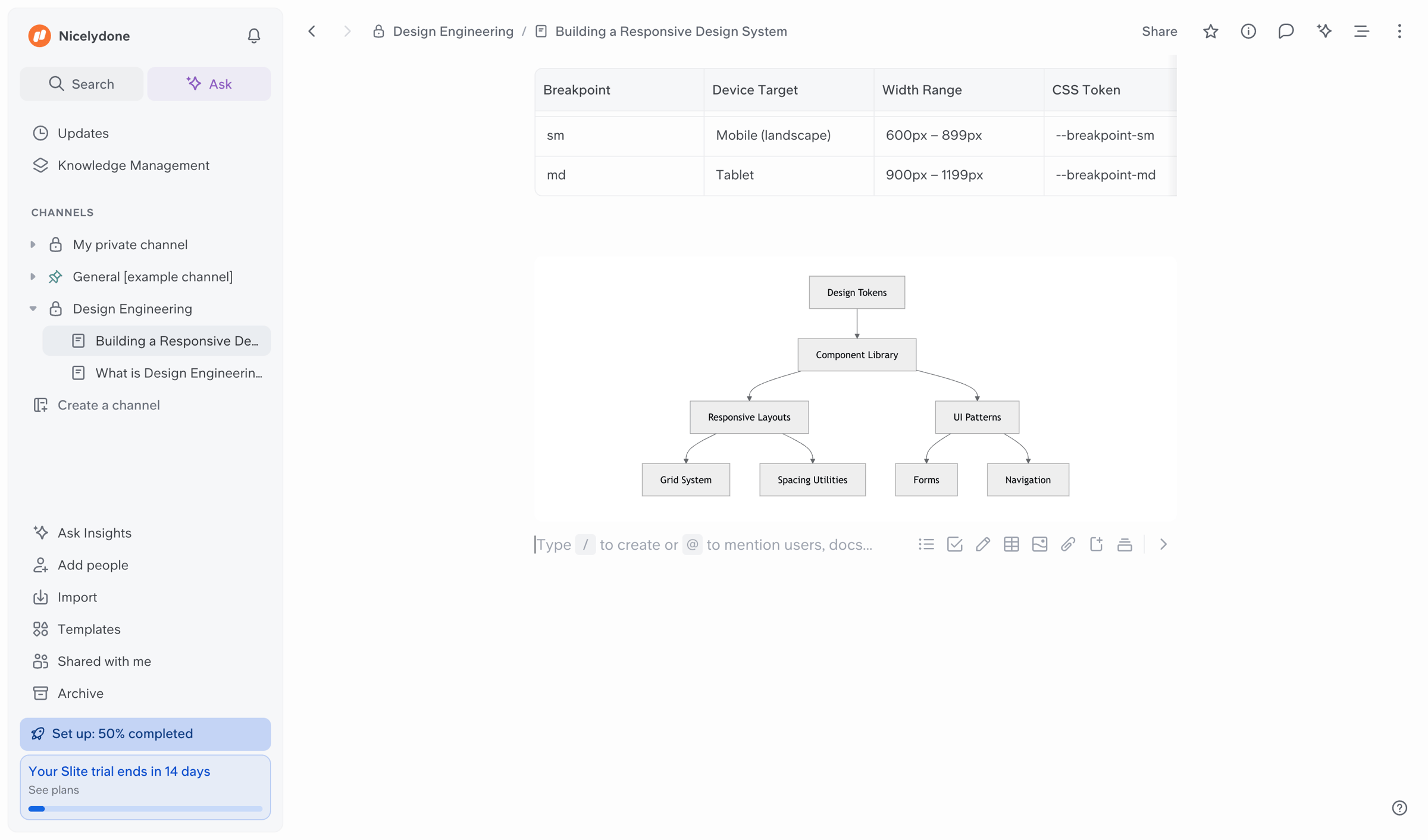
Task: Insert a checklist from editor toolbar
Action: coord(954,544)
